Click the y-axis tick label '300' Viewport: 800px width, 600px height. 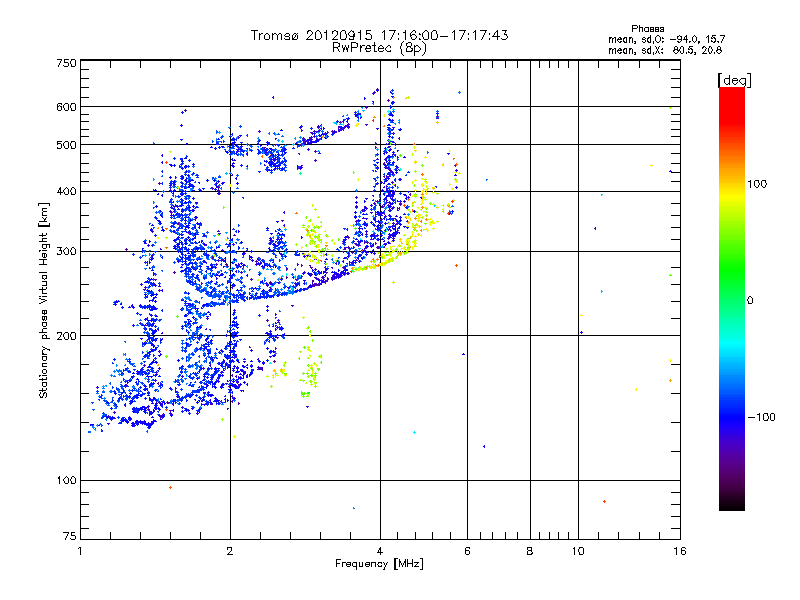pyautogui.click(x=66, y=252)
